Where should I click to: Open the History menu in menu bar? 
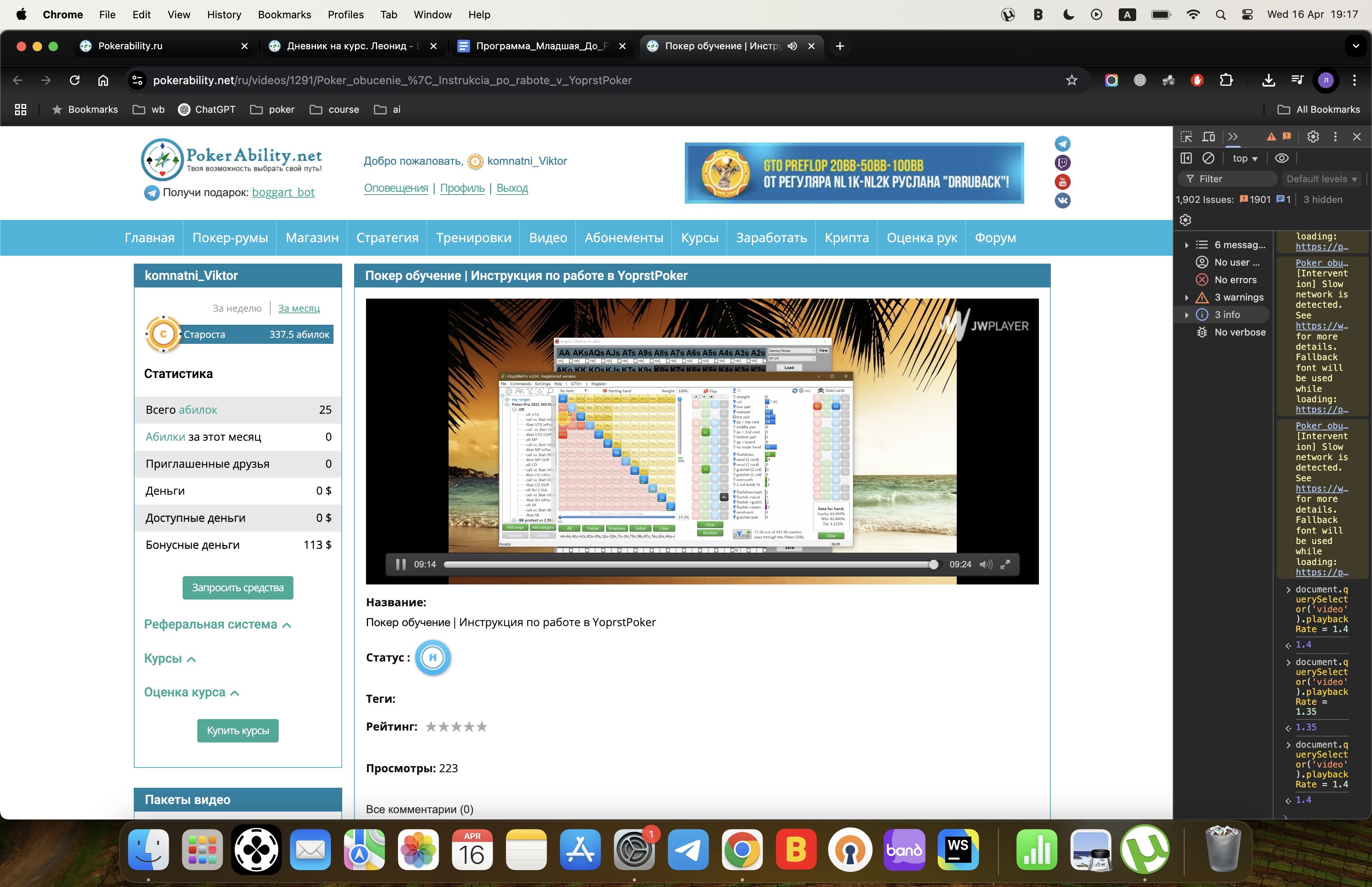(x=224, y=14)
